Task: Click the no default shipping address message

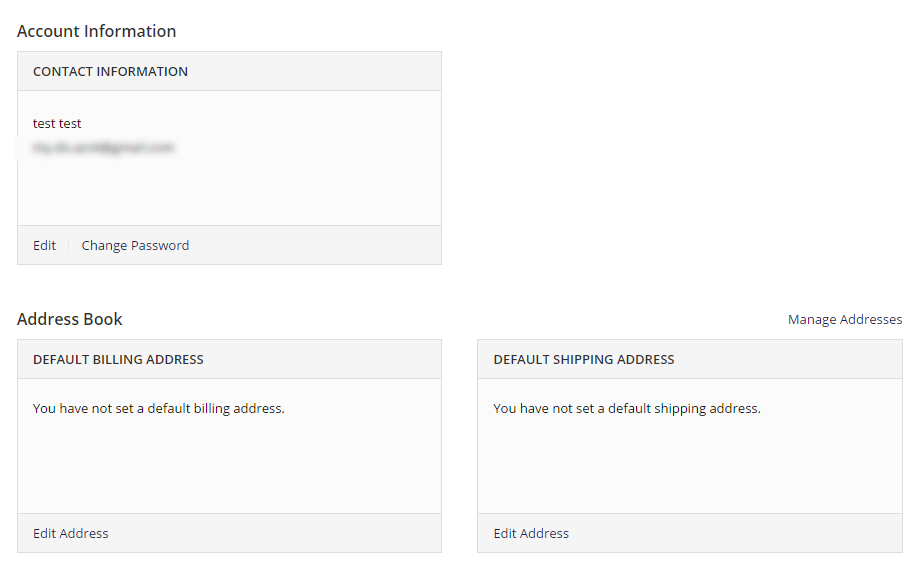Action: click(627, 408)
